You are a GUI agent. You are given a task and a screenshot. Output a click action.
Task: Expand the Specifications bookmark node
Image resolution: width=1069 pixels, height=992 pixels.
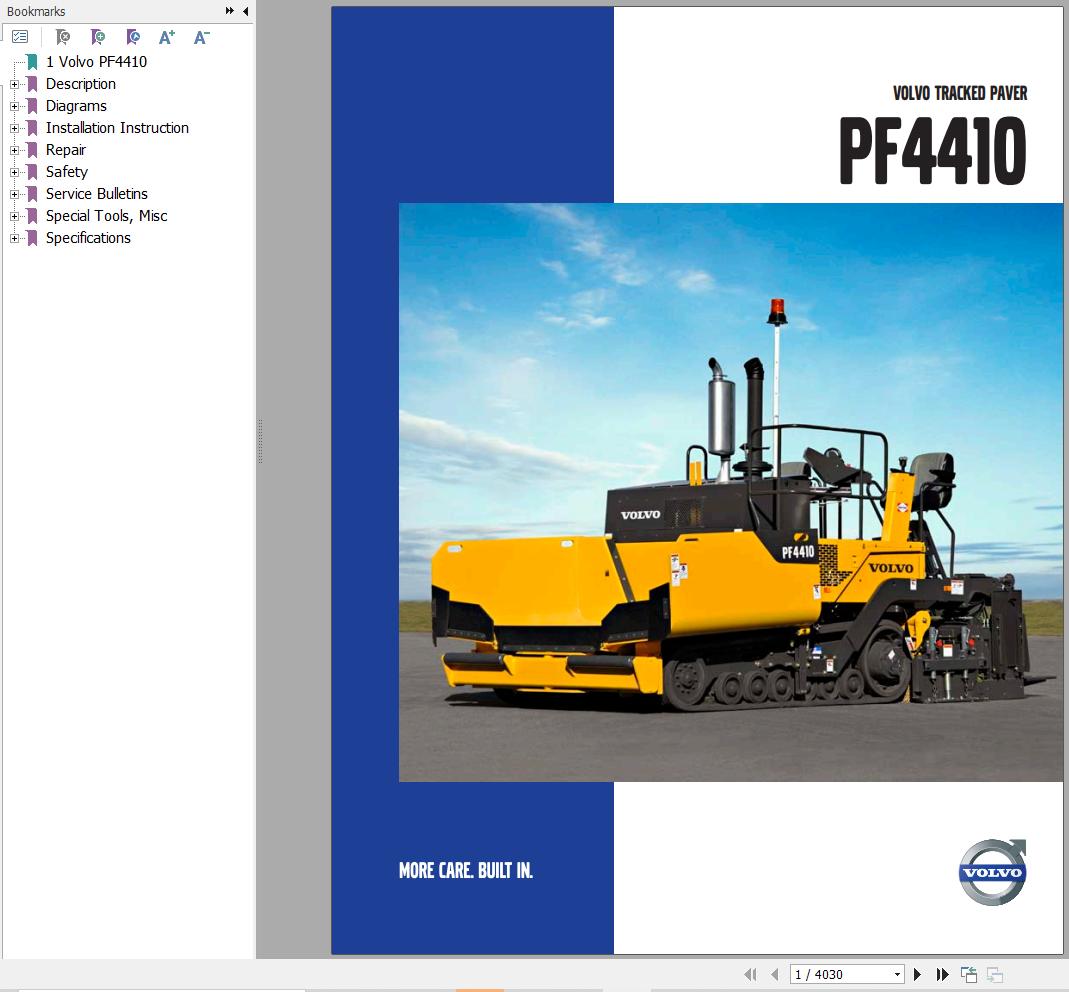click(x=14, y=238)
